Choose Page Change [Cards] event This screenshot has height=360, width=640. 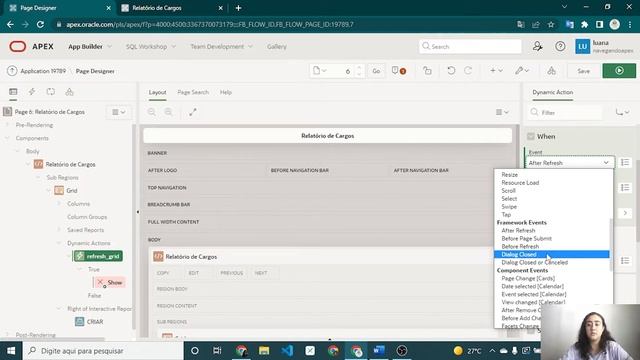[528, 278]
